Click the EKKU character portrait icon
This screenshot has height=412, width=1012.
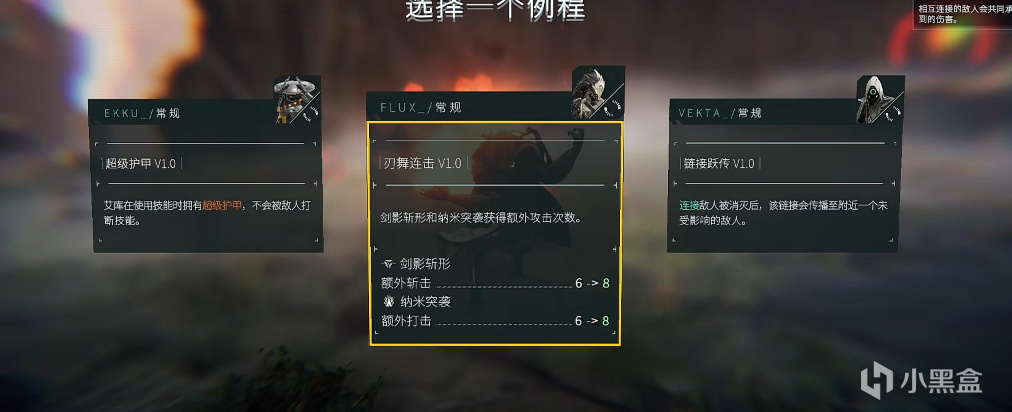[294, 99]
